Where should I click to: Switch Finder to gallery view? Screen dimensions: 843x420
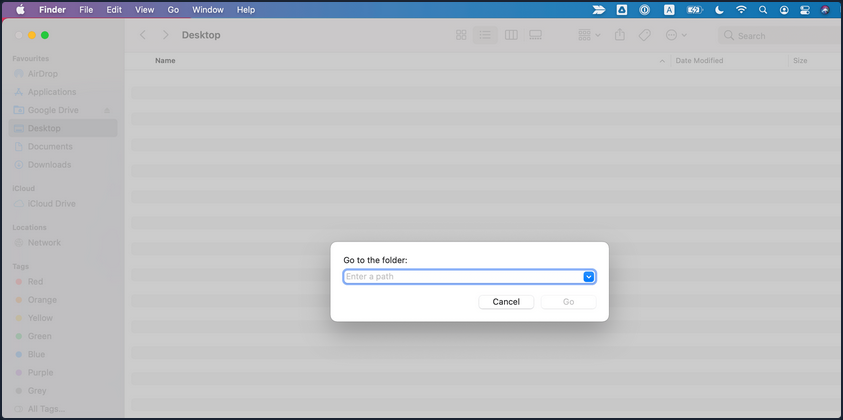pos(536,35)
